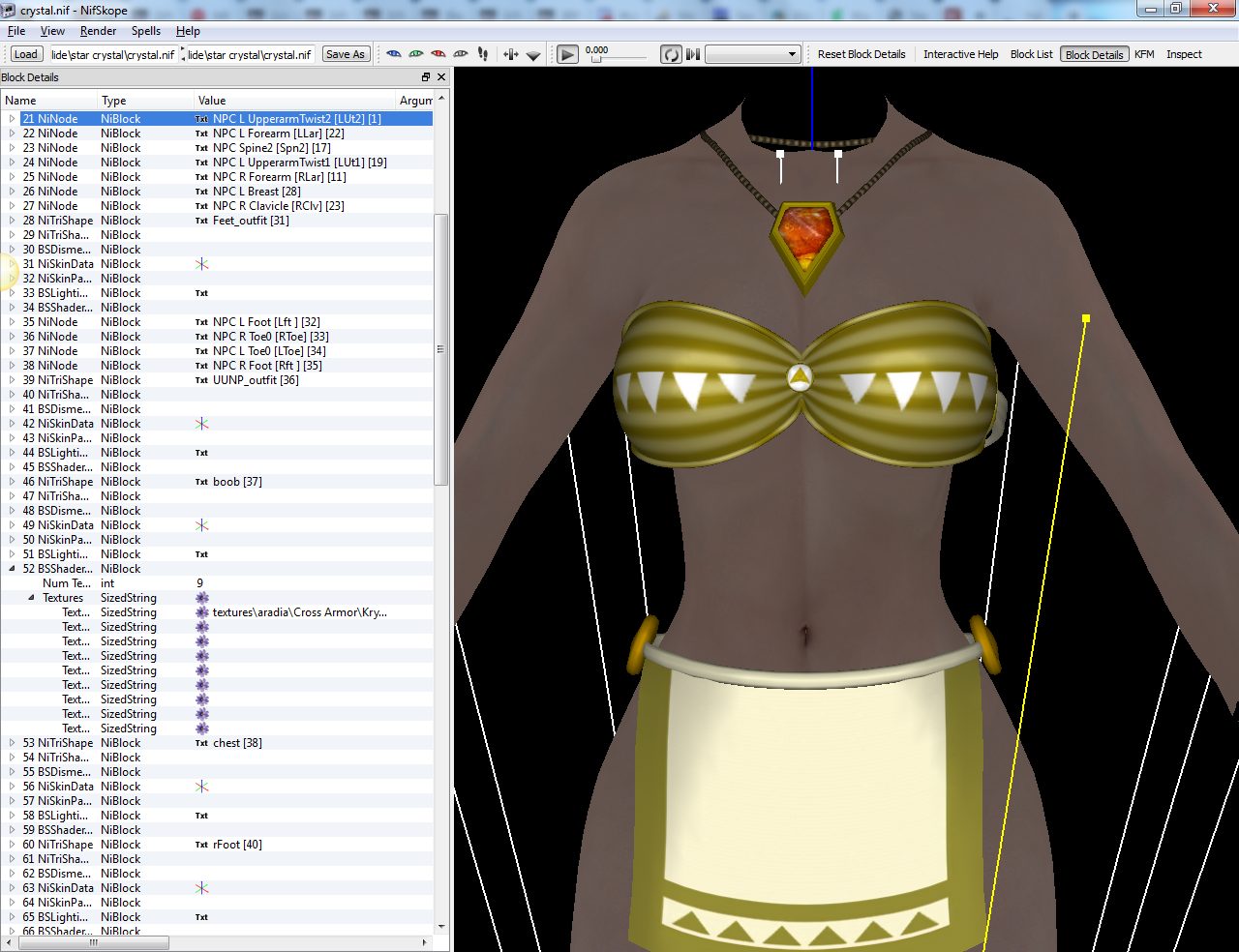Open the Spells menu
This screenshot has width=1239, height=952.
(146, 31)
